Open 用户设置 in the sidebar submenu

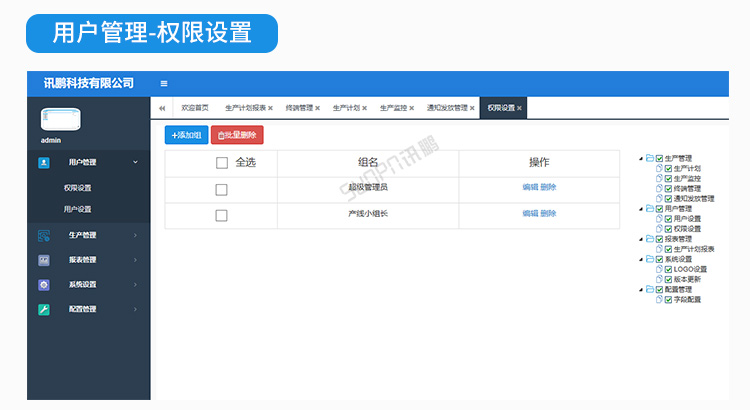tap(77, 209)
